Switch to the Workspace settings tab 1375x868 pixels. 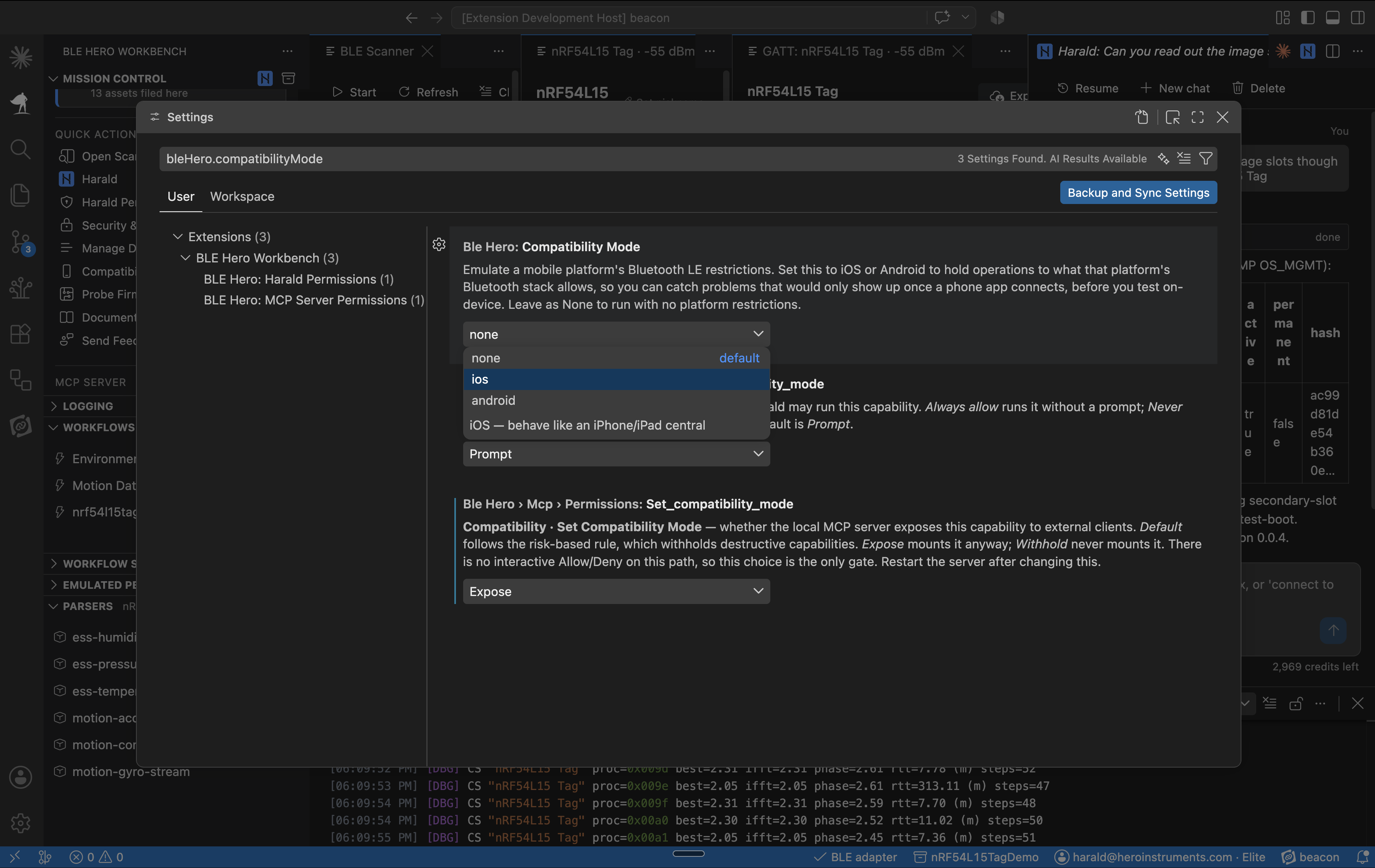pos(242,196)
